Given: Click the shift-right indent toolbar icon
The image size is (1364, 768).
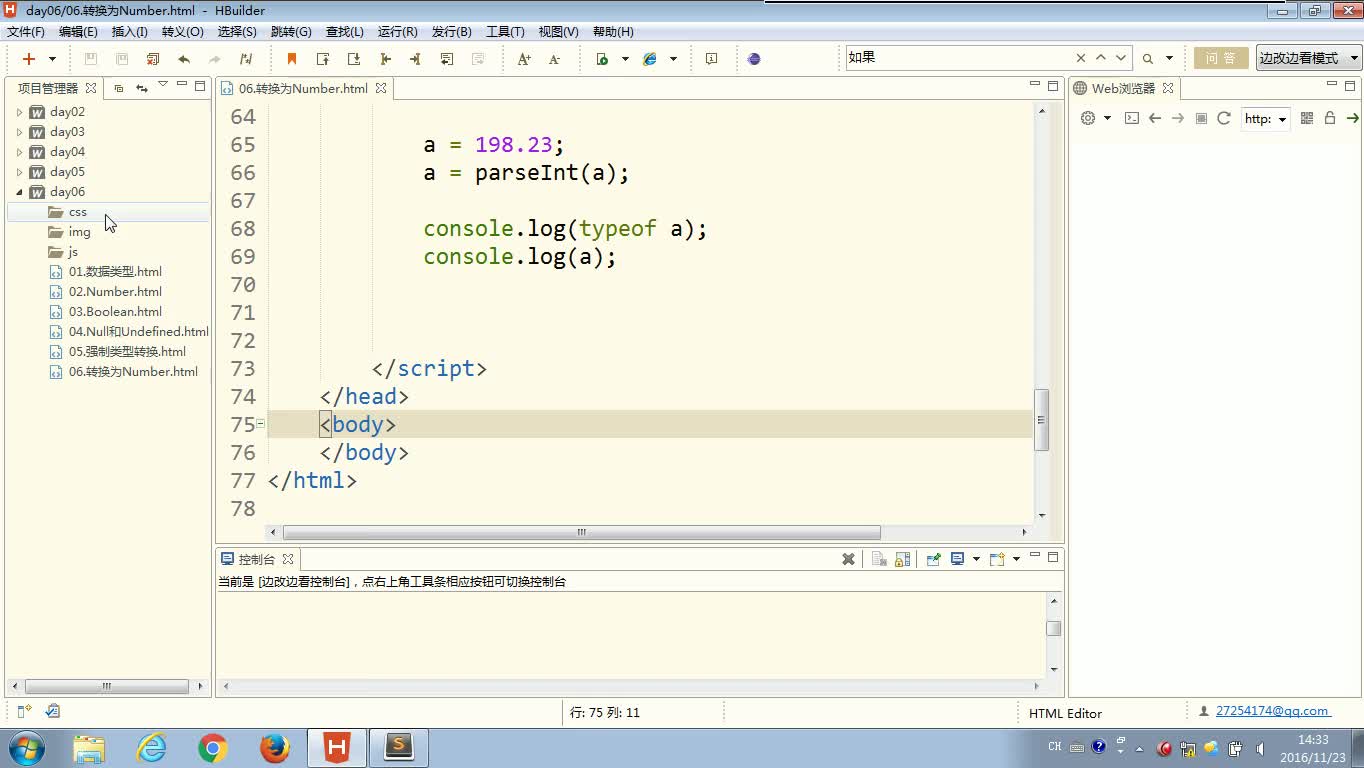Looking at the screenshot, I should click(416, 59).
